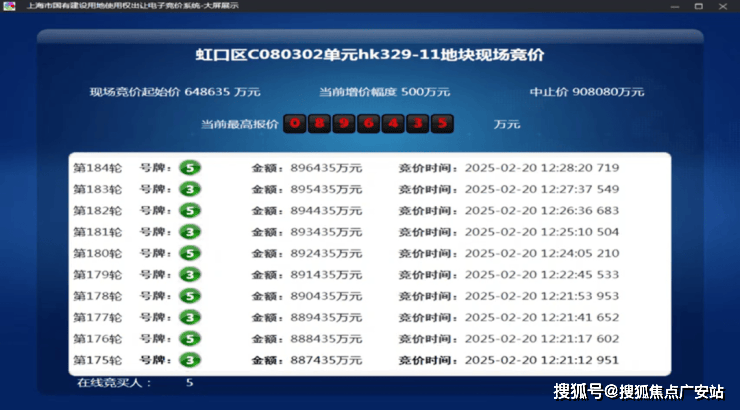Image resolution: width=740 pixels, height=410 pixels.
Task: Click the online bidders count 5
Action: (x=189, y=383)
